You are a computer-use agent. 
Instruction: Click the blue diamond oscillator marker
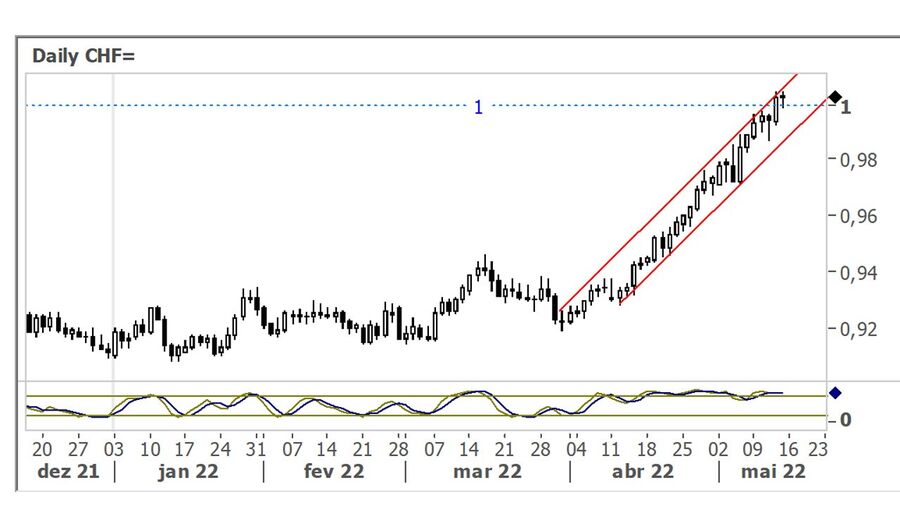835,393
